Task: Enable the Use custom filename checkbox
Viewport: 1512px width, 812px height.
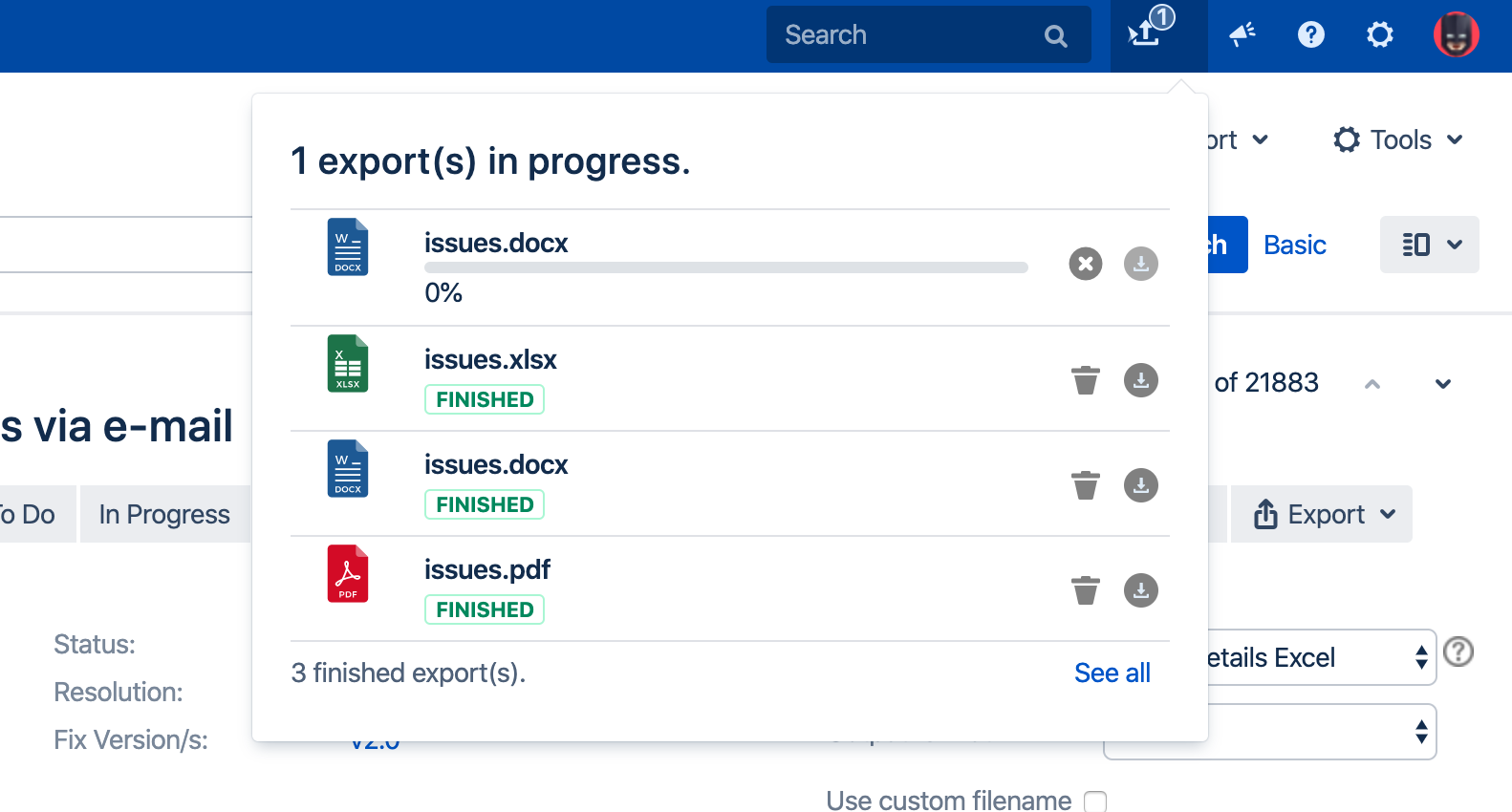Action: 1095,801
